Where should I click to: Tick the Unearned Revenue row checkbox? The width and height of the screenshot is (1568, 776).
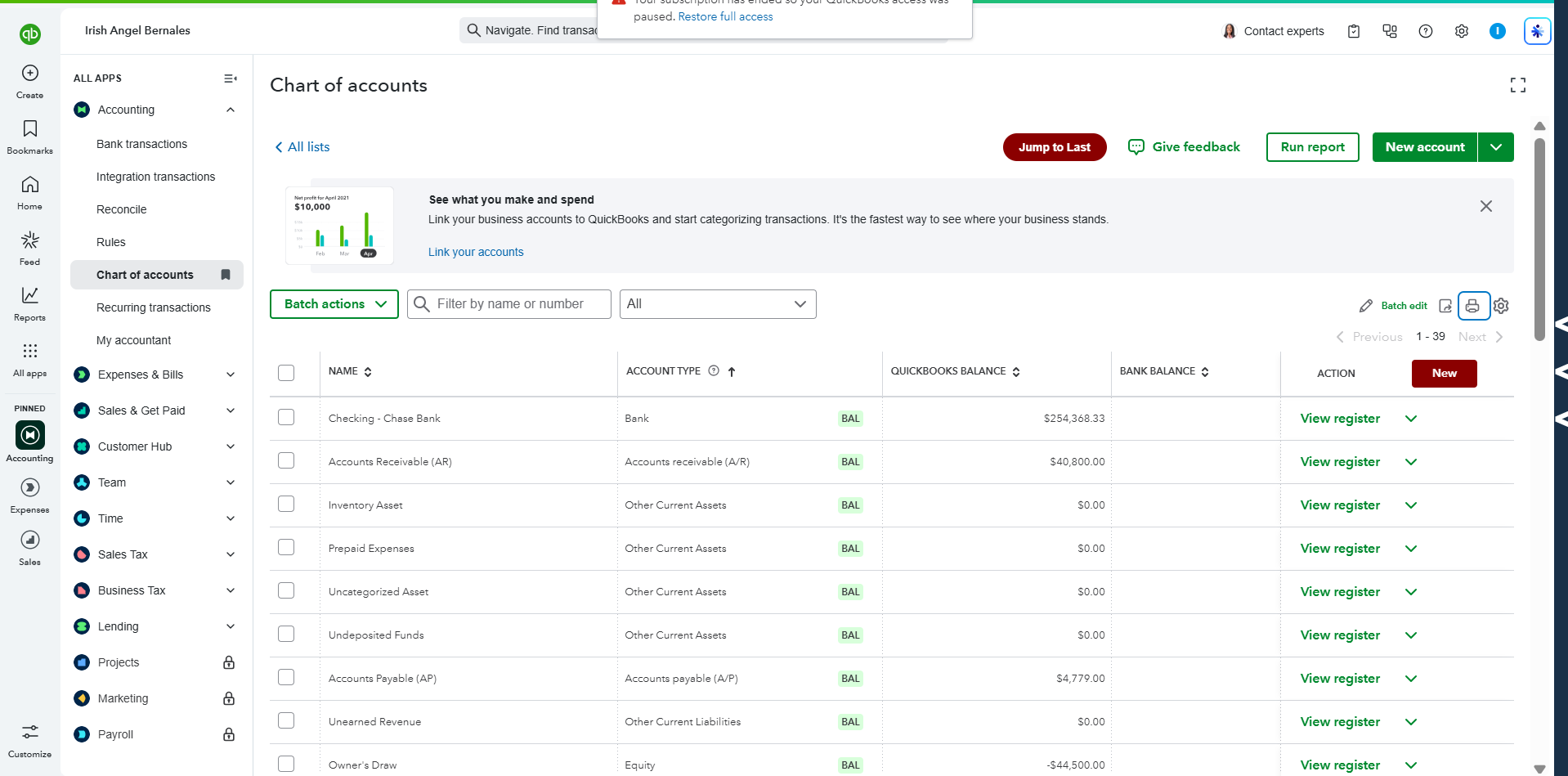pyautogui.click(x=286, y=720)
